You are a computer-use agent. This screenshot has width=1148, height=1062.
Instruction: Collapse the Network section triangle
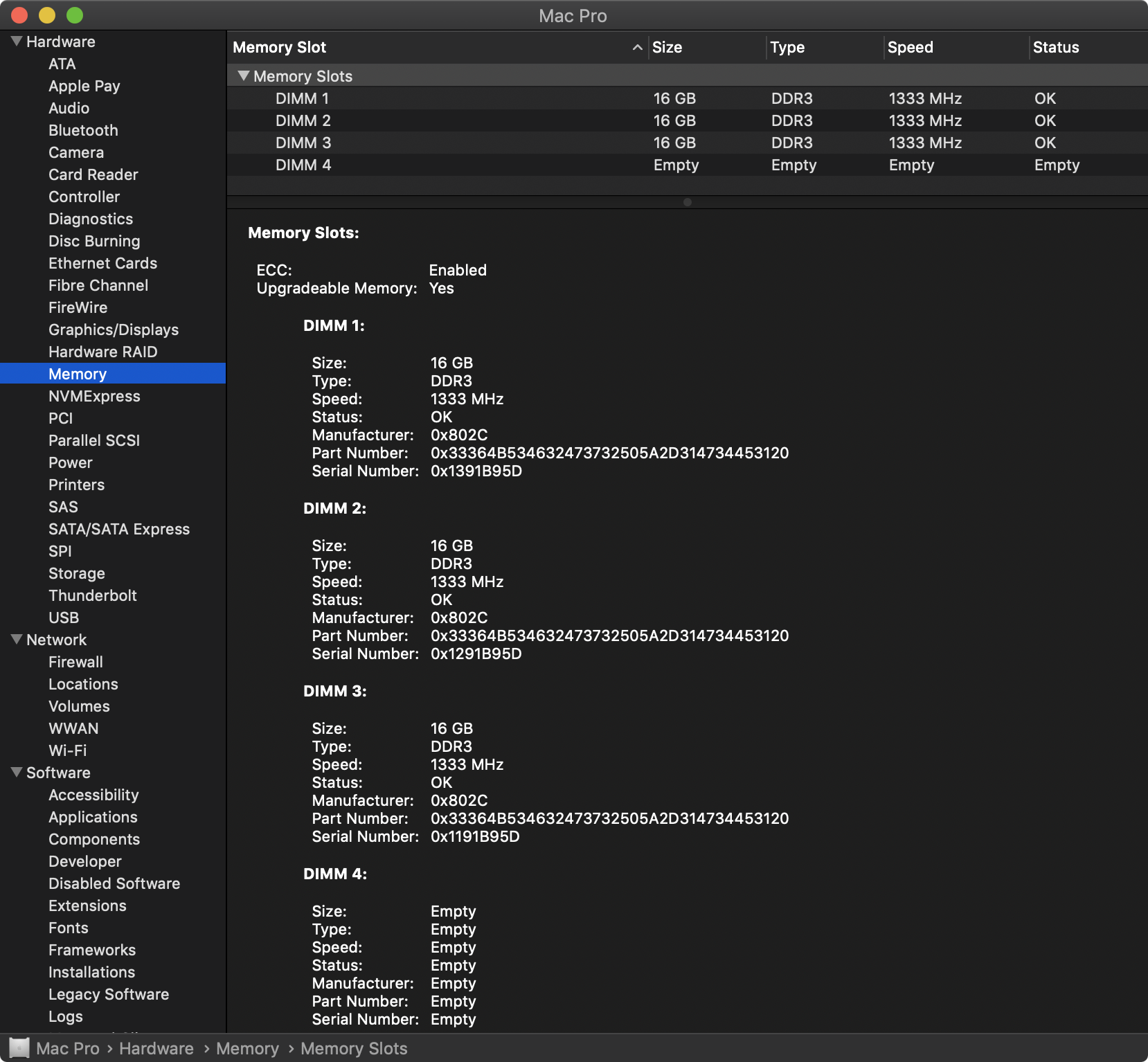(17, 640)
